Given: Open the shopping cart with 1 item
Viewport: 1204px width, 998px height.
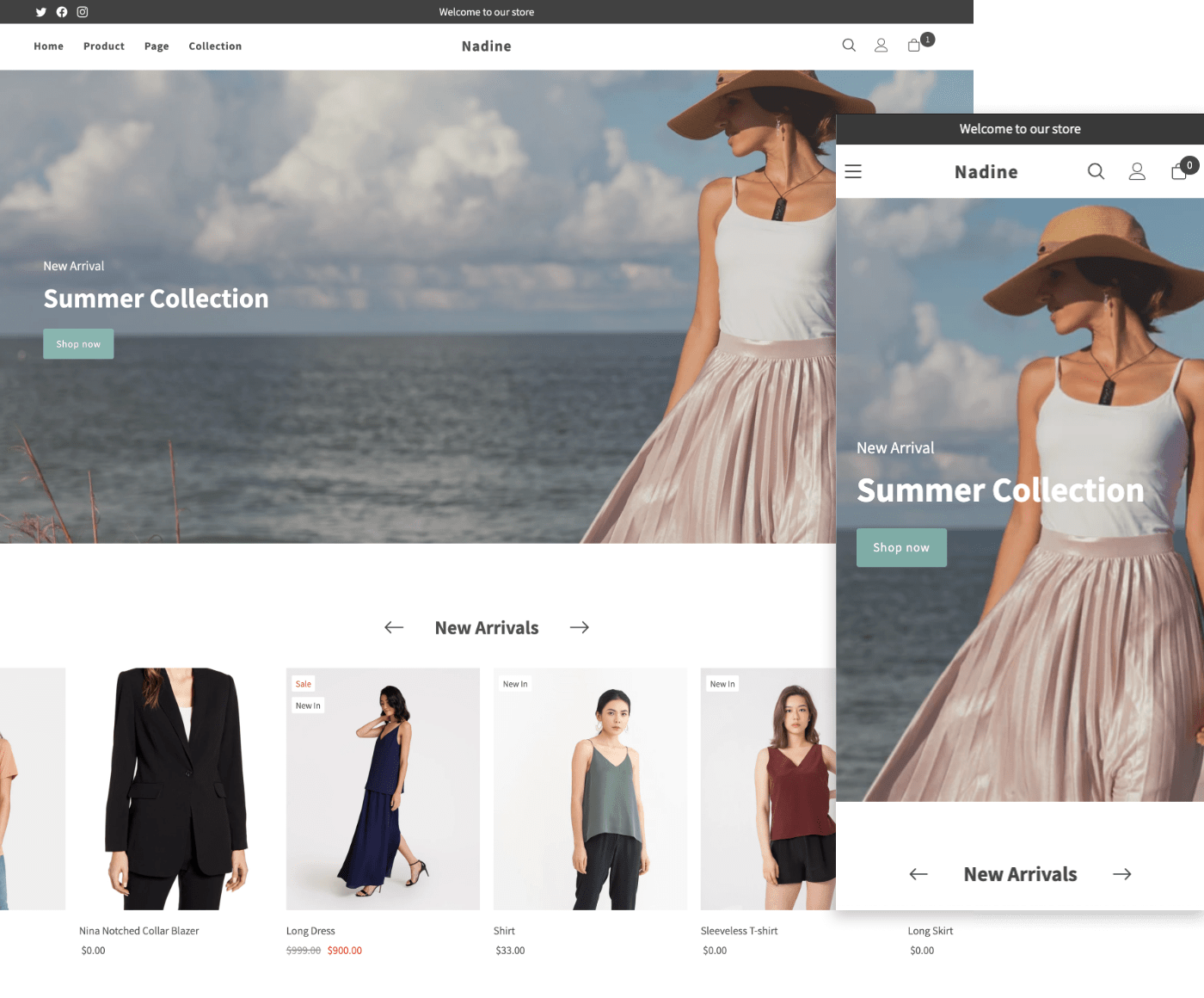Looking at the screenshot, I should [x=914, y=44].
